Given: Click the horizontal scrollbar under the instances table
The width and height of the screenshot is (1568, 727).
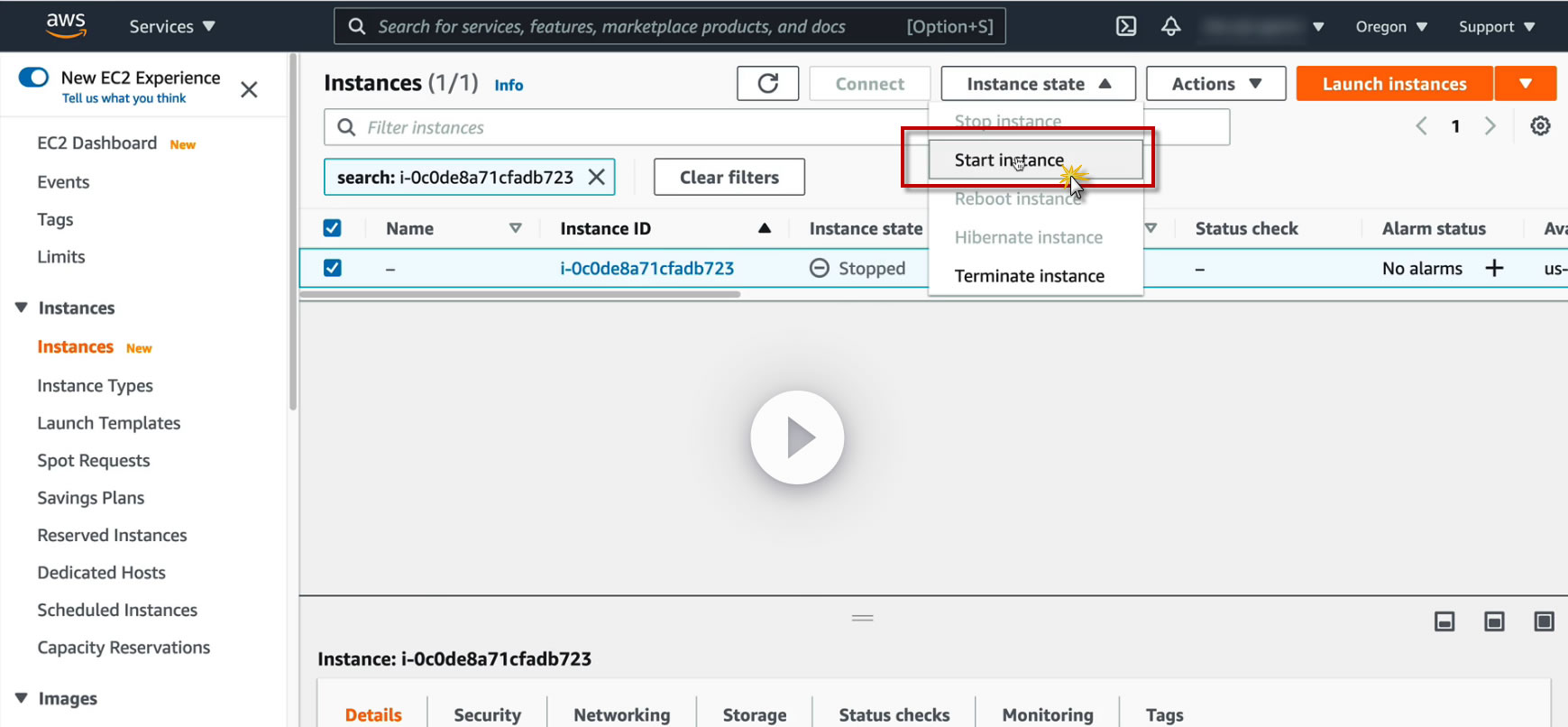Looking at the screenshot, I should [x=520, y=294].
